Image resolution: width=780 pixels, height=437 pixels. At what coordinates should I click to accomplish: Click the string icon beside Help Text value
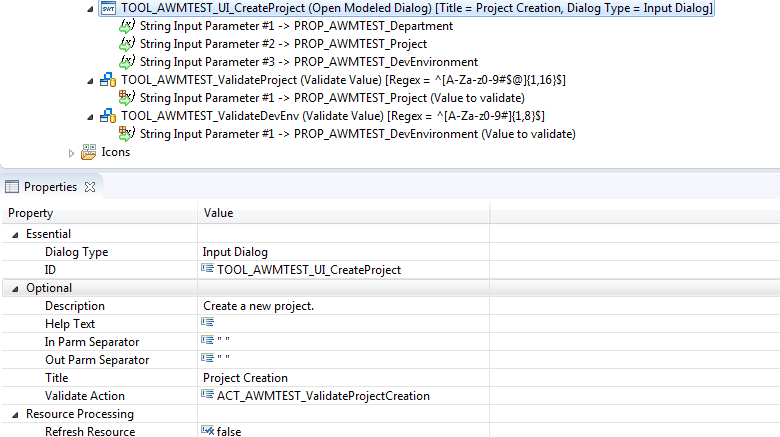pyautogui.click(x=208, y=323)
